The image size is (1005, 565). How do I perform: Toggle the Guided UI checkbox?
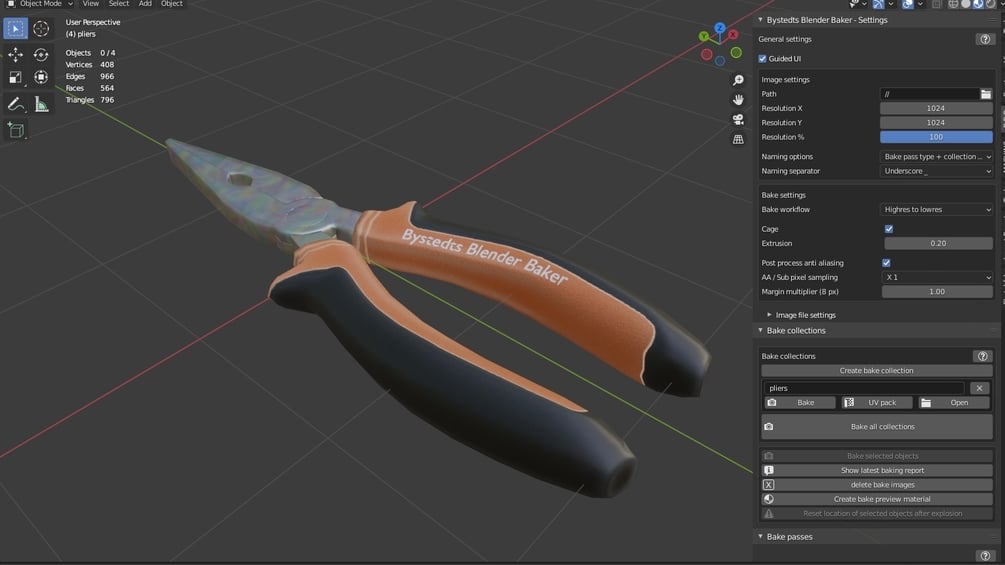click(763, 59)
